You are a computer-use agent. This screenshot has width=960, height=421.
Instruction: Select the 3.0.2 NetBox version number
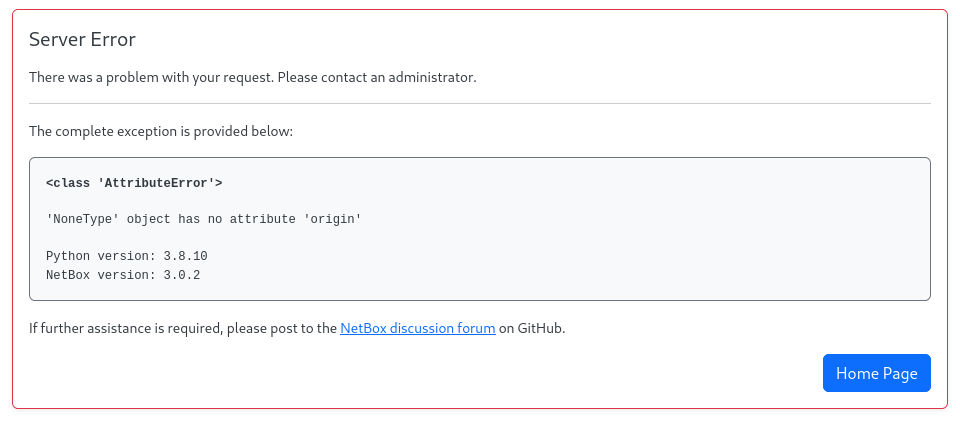pos(182,275)
